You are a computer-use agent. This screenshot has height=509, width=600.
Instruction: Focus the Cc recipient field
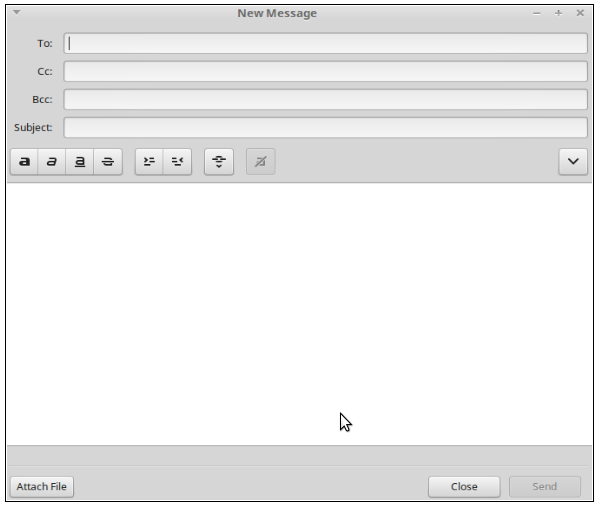(x=326, y=71)
